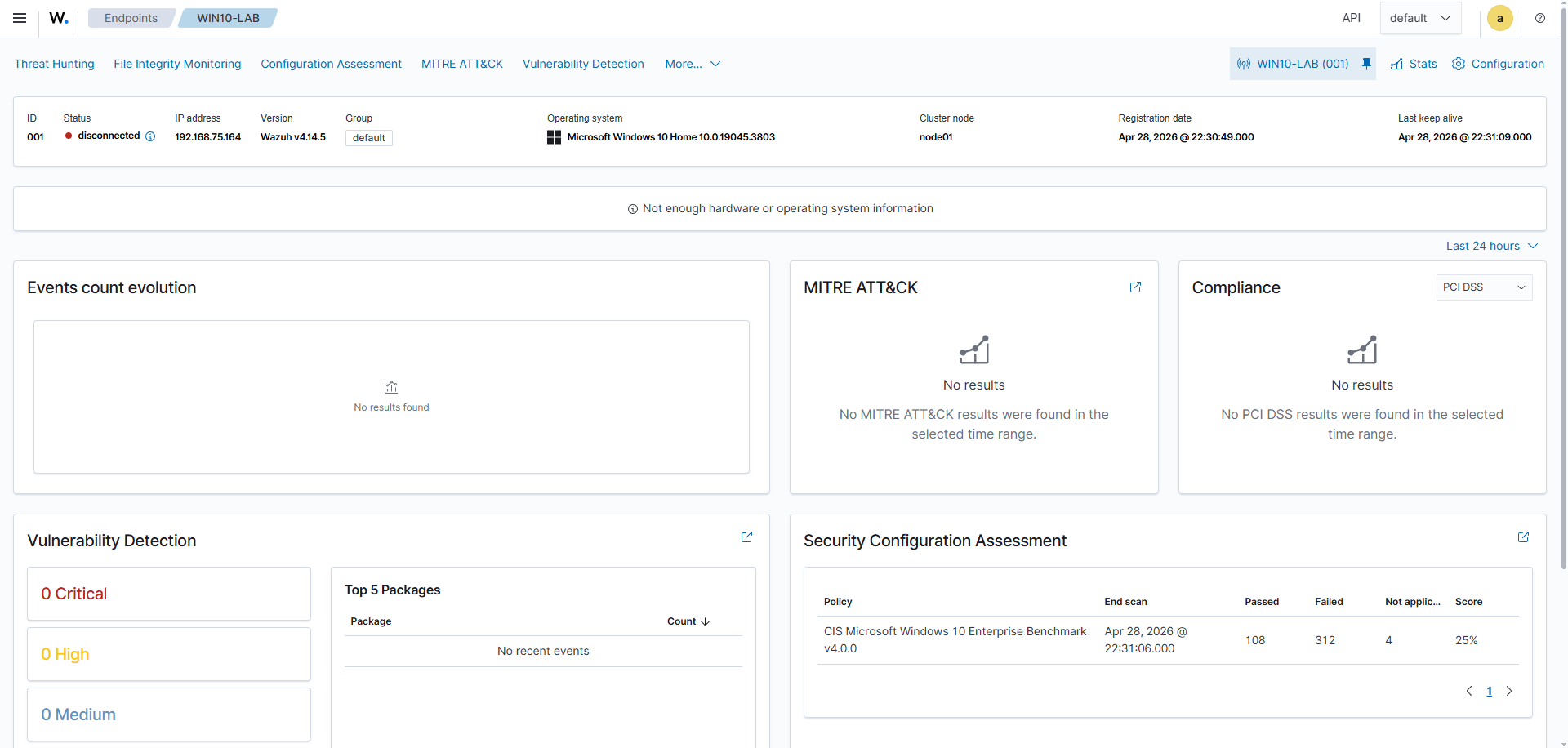Change the PCI DSS compliance dropdown
1568x748 pixels.
(1484, 287)
